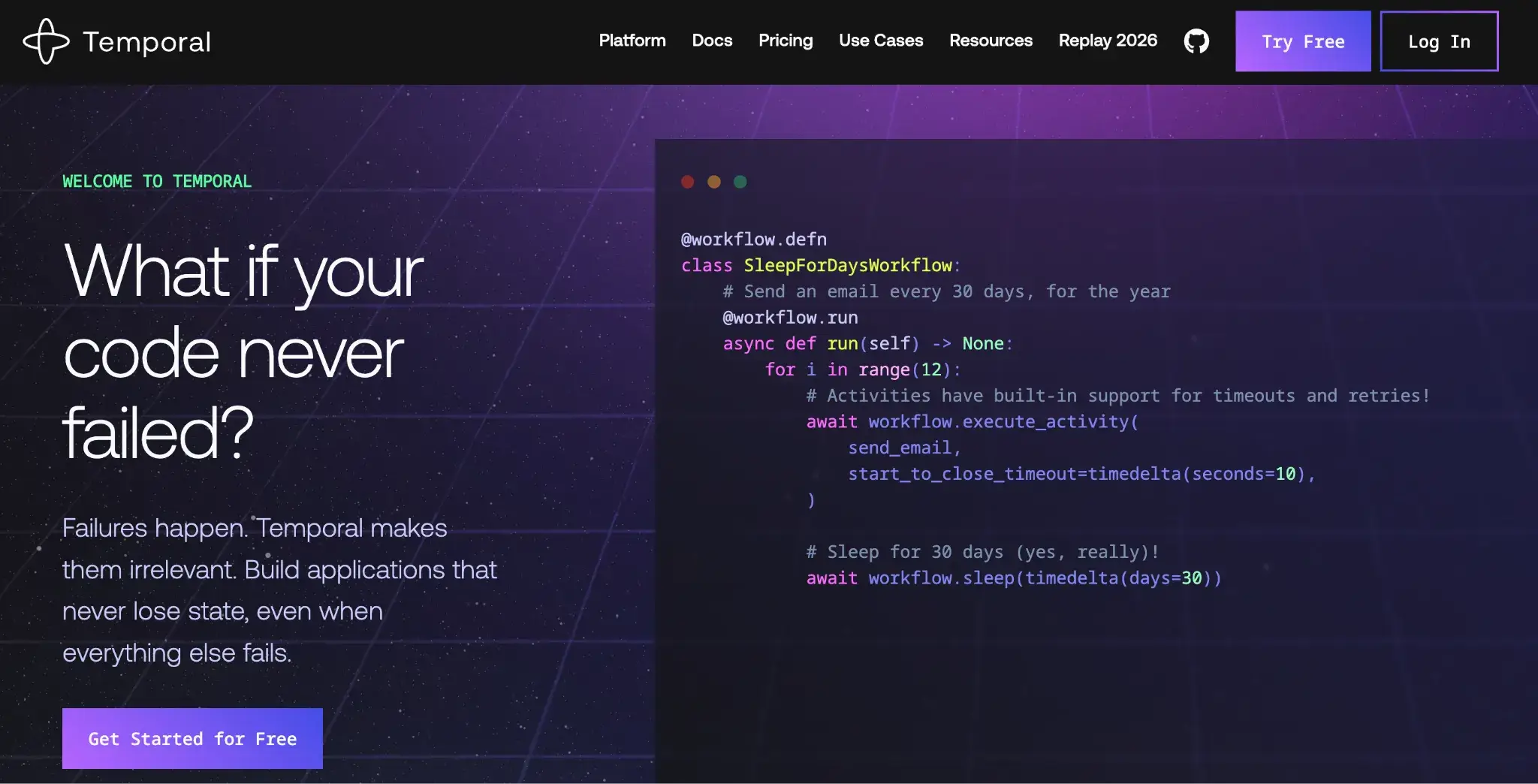
Task: Click the Log In button
Action: [x=1439, y=41]
